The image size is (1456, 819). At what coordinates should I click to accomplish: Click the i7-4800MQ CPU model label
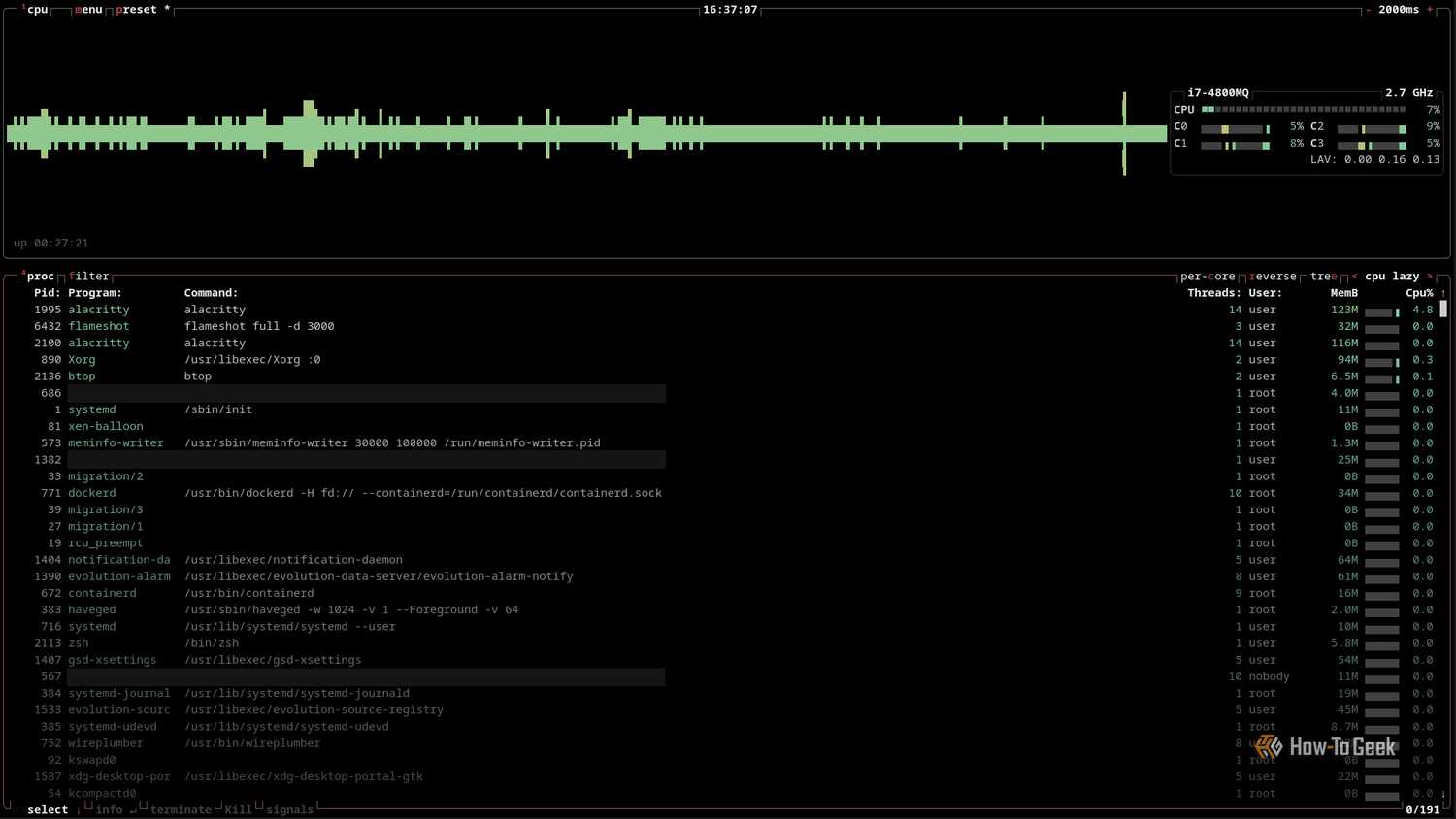pyautogui.click(x=1218, y=93)
